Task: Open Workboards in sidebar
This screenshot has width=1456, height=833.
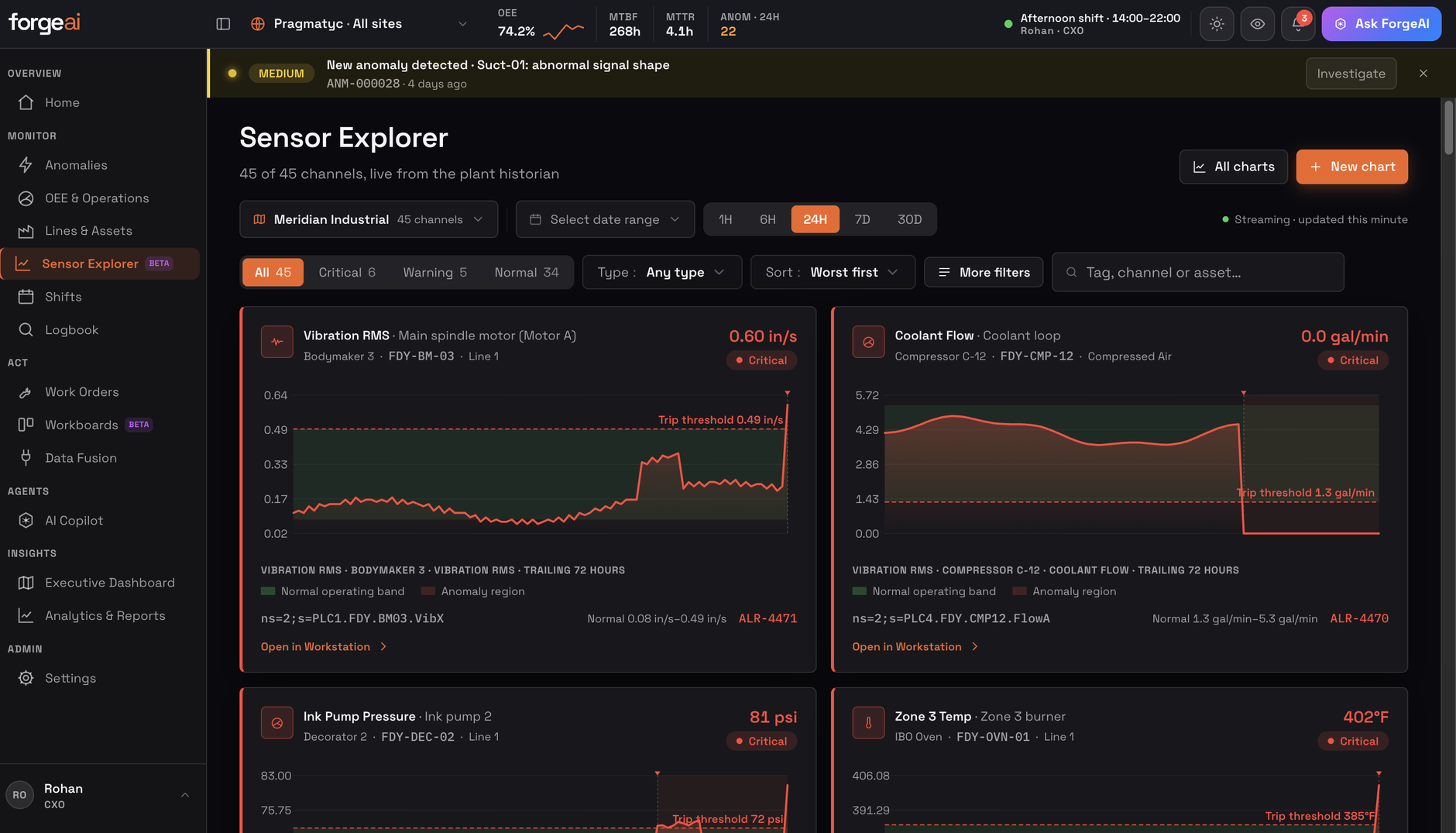Action: pyautogui.click(x=100, y=425)
